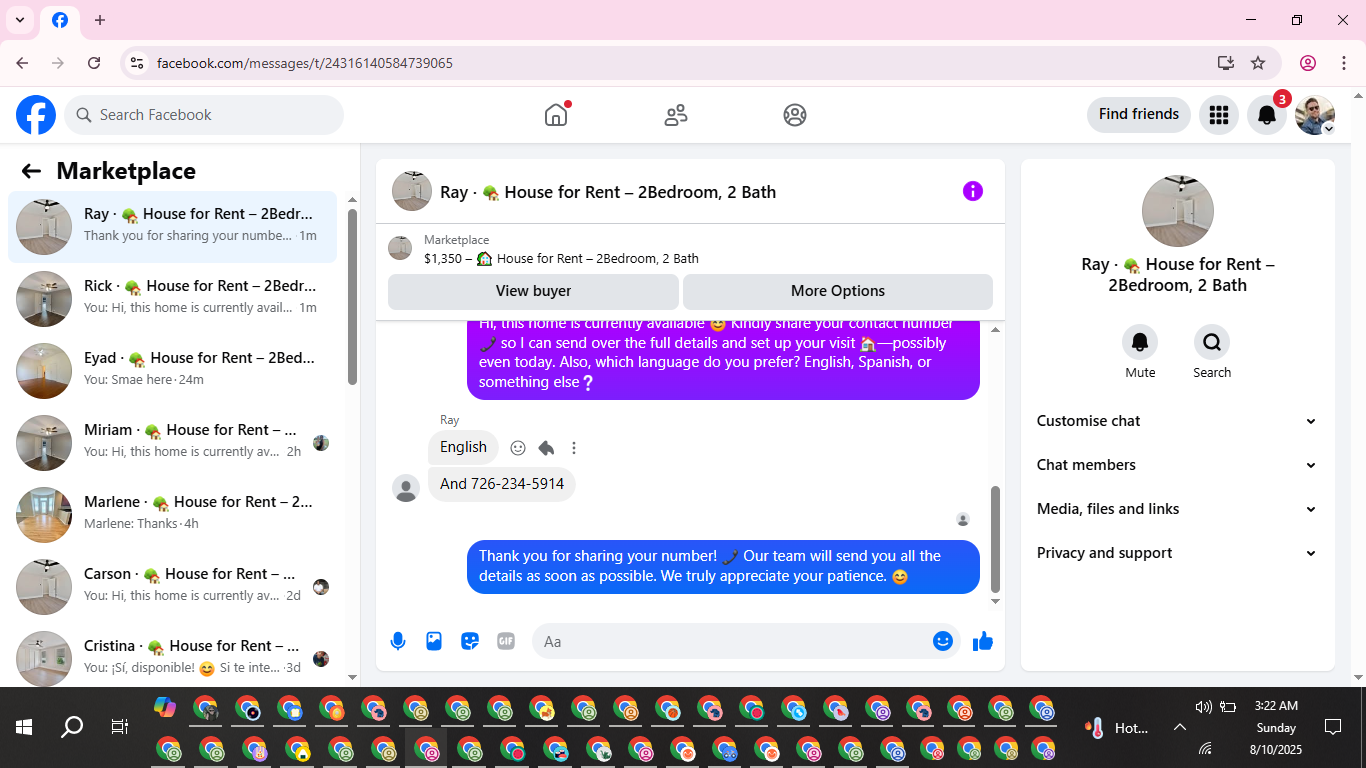Open a new browser tab
The width and height of the screenshot is (1366, 768).
click(x=100, y=20)
